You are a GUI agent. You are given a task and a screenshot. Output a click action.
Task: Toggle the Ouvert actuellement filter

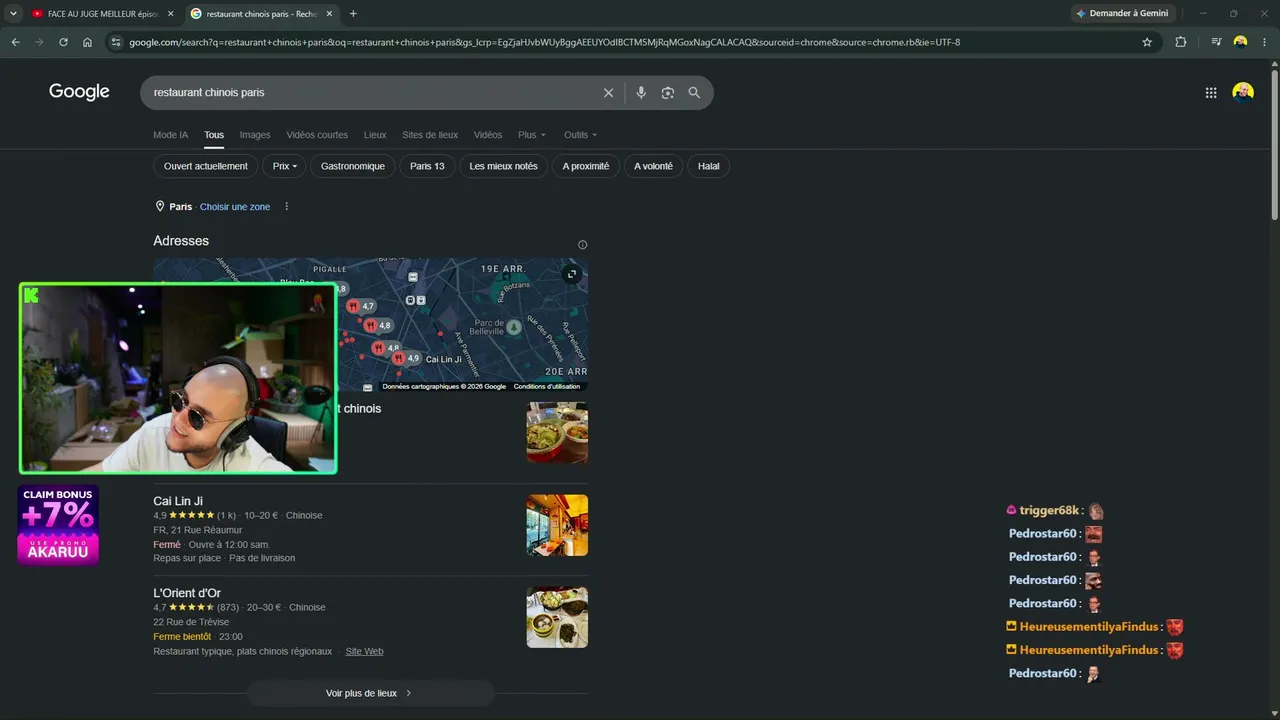[x=206, y=166]
